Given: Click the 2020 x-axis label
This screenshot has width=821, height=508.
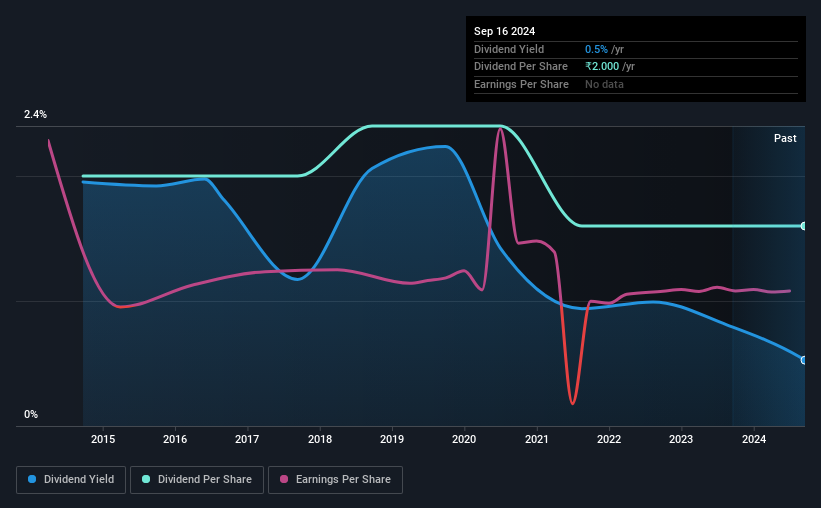Looking at the screenshot, I should 464,439.
